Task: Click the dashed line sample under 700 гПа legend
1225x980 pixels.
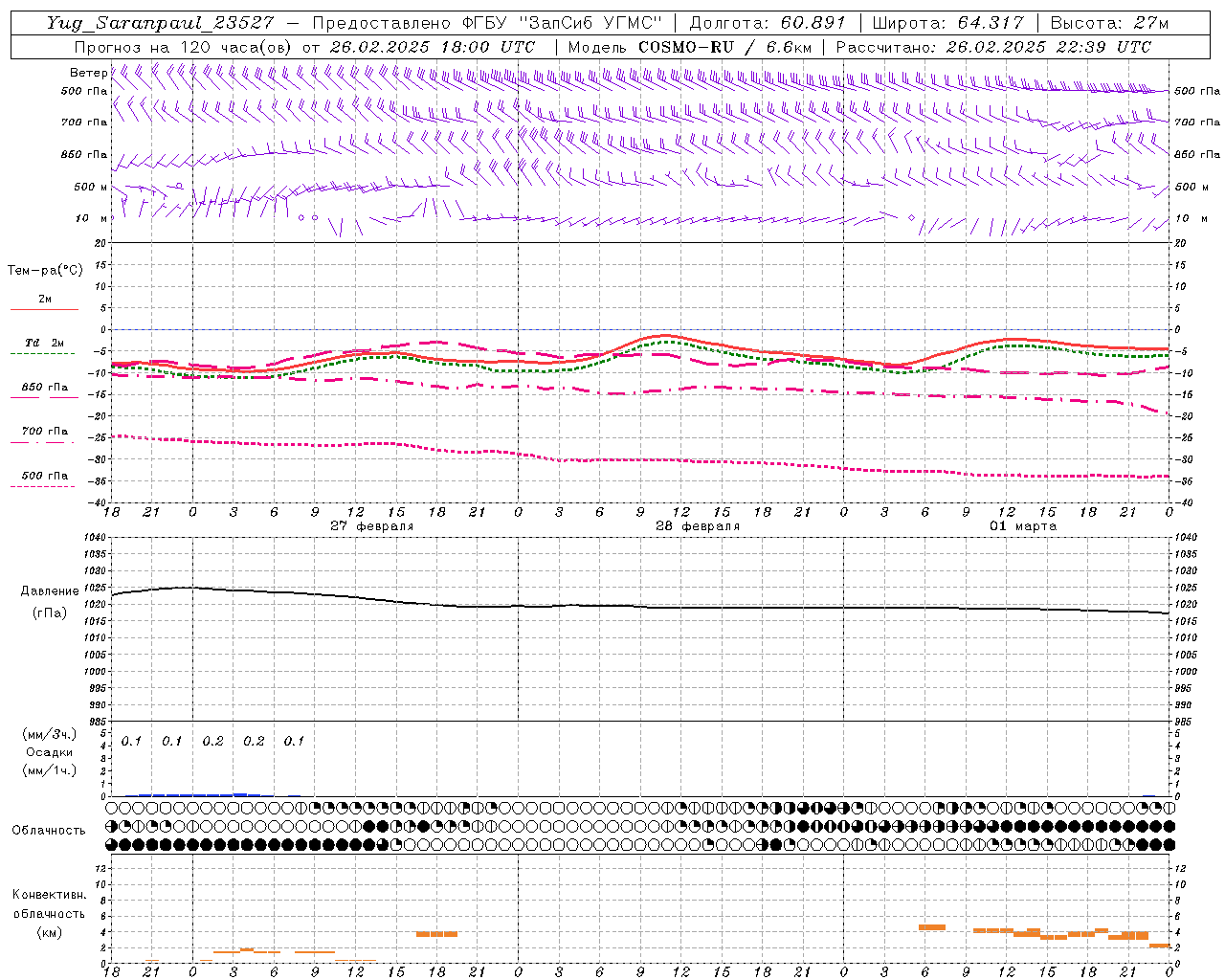Action: pyautogui.click(x=42, y=442)
